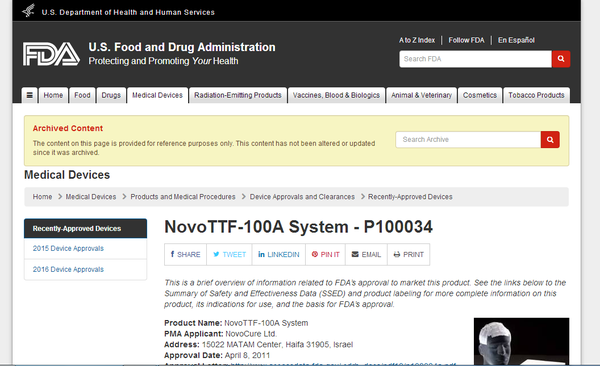
Task: Open Products and Medical Procedures breadcrumb
Action: pos(183,197)
